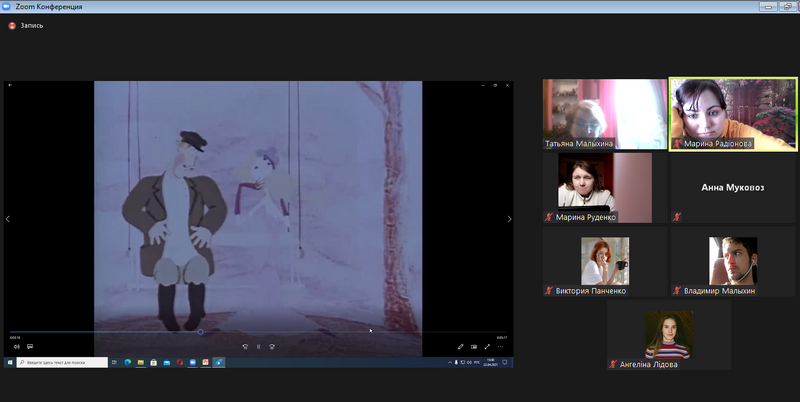800x402 pixels.
Task: Expand the video to full screen
Action: tap(487, 346)
